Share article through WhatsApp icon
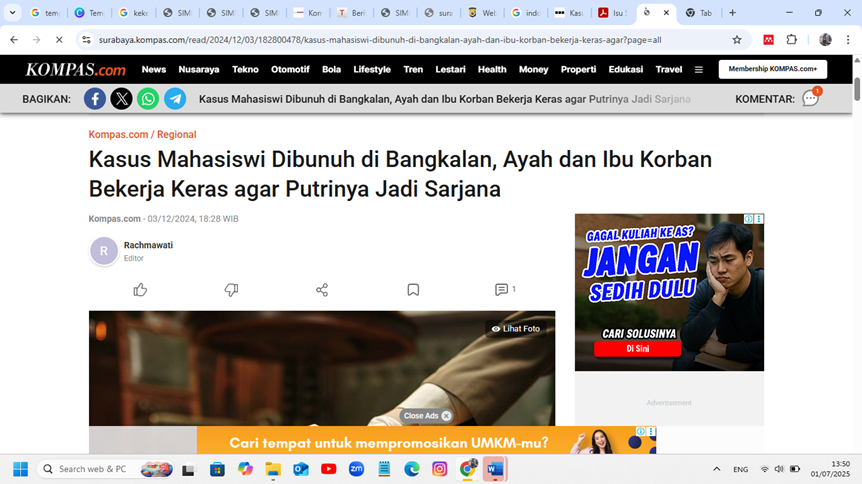This screenshot has width=862, height=484. (148, 99)
